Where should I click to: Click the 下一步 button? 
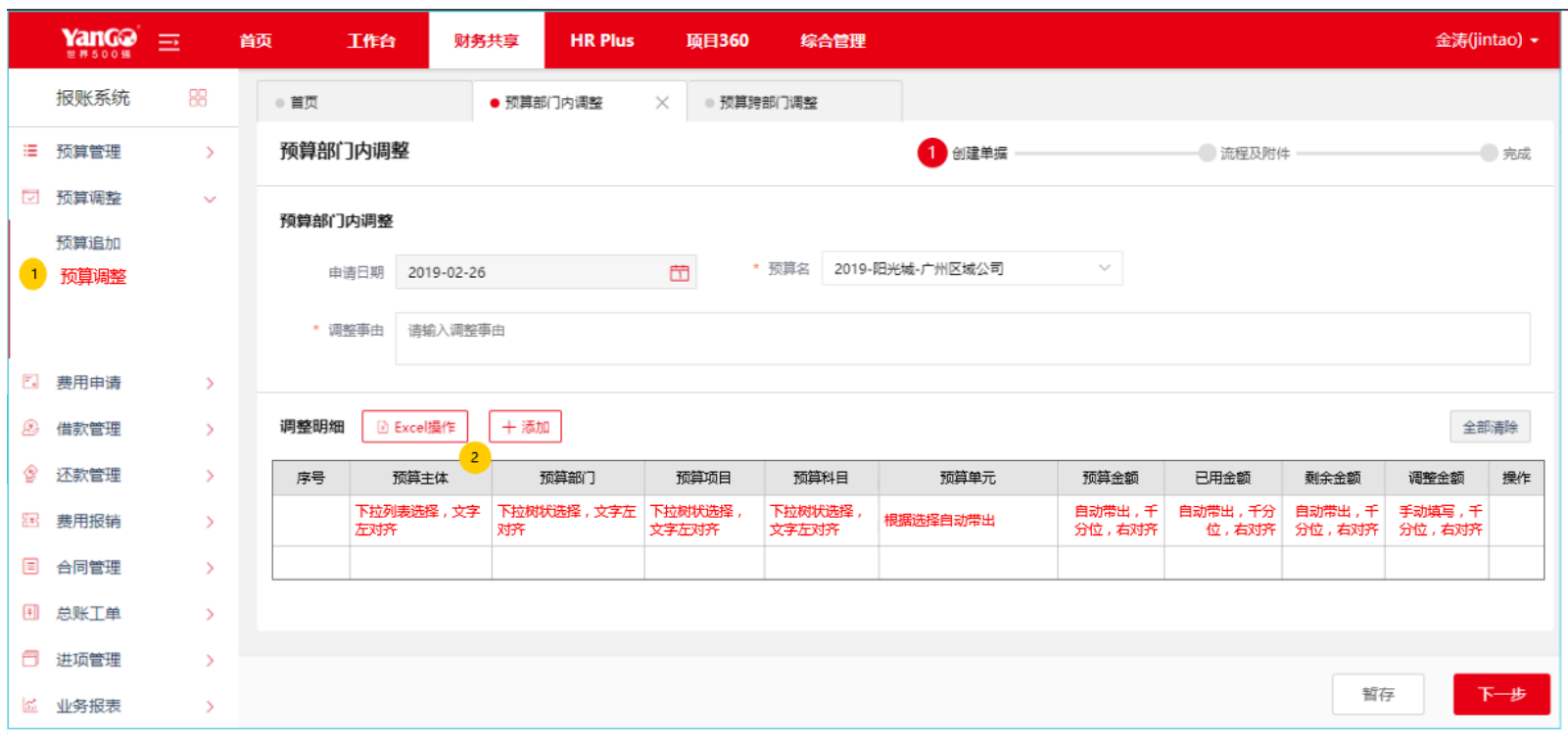coord(1501,694)
